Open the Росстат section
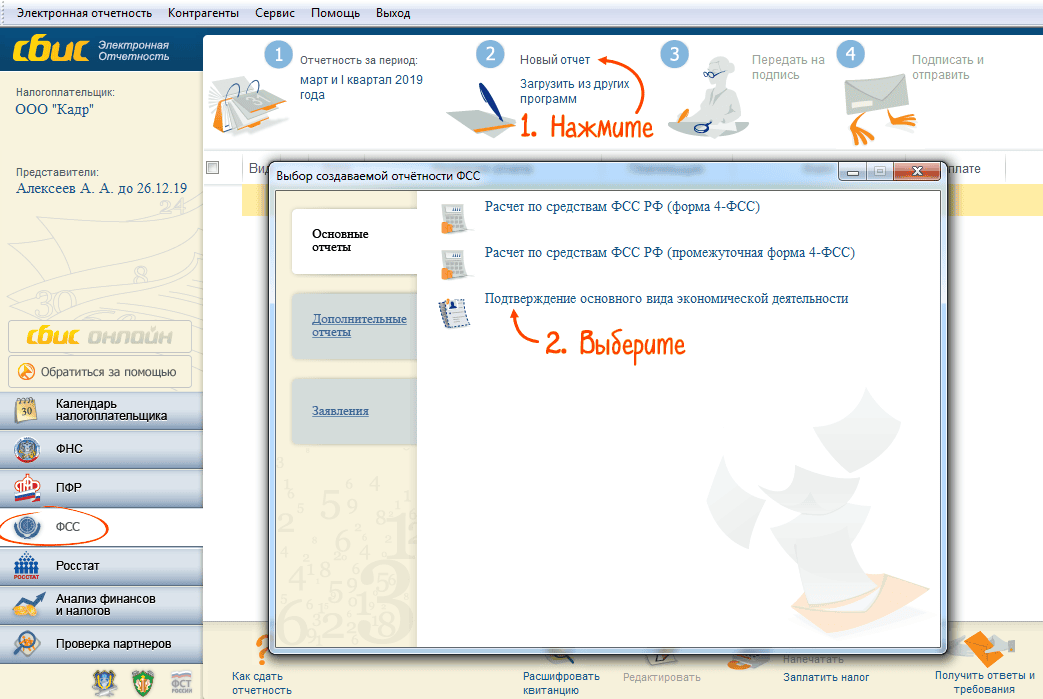 pyautogui.click(x=77, y=566)
